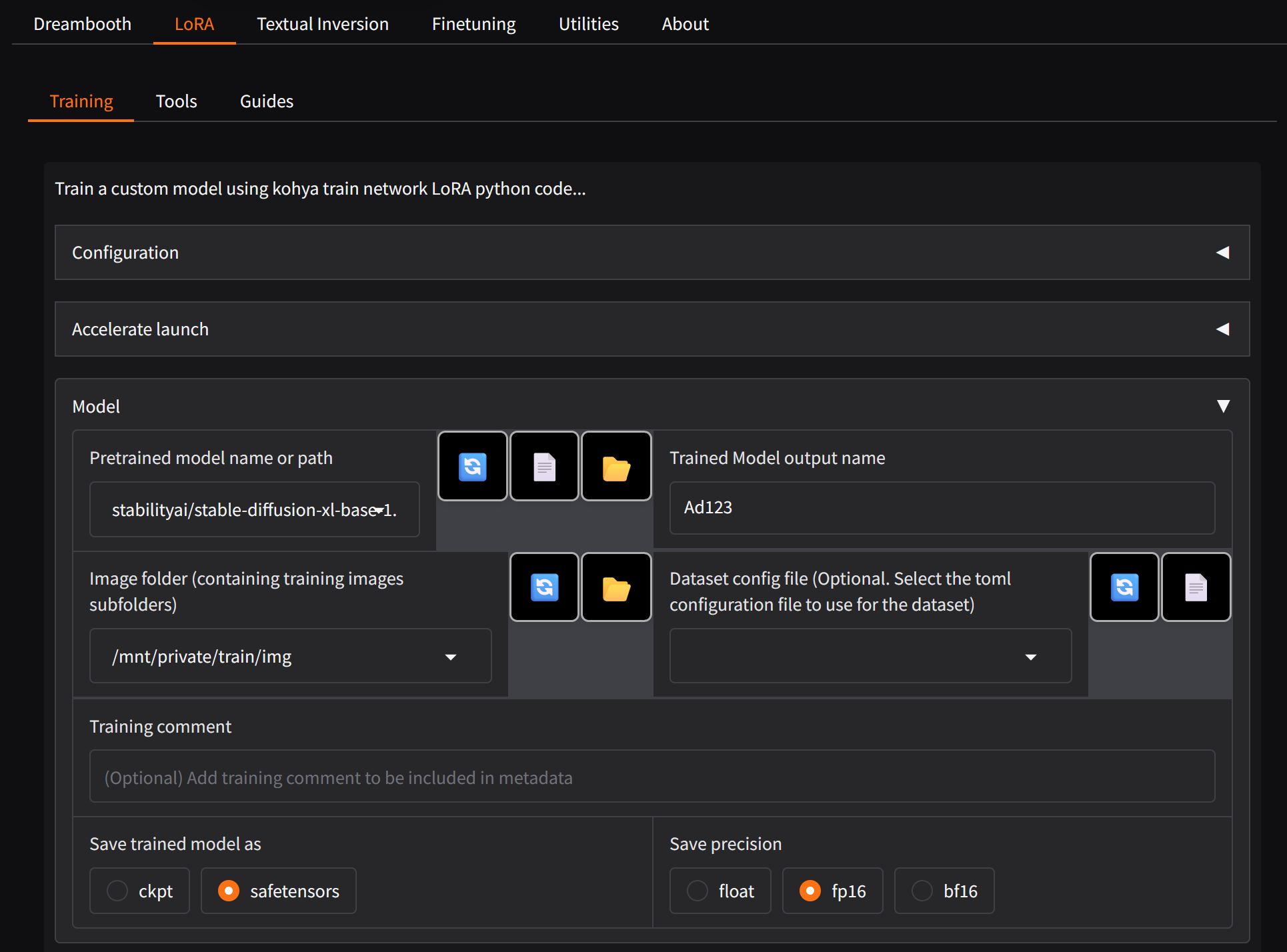Viewport: 1287px width, 952px height.
Task: Go to the Tools sub-tab
Action: [176, 101]
